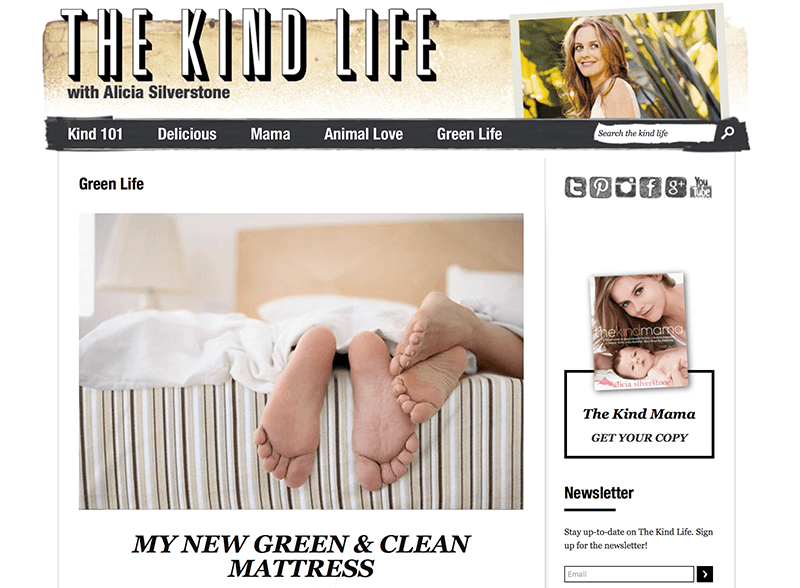The height and width of the screenshot is (588, 800).
Task: Click The Kind Life site logo
Action: coord(249,45)
